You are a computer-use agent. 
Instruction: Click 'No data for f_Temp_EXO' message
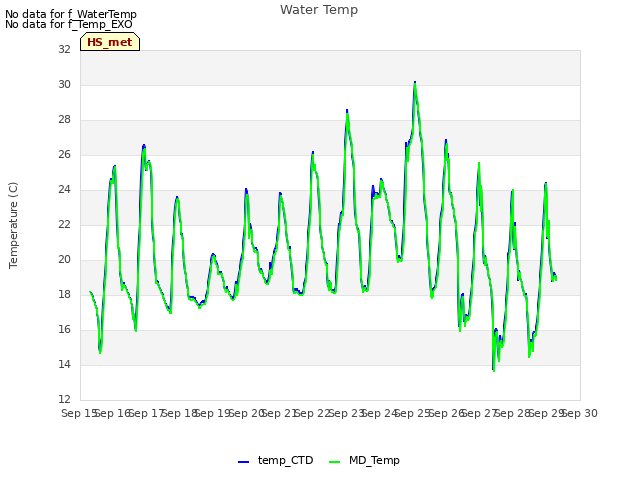click(69, 24)
